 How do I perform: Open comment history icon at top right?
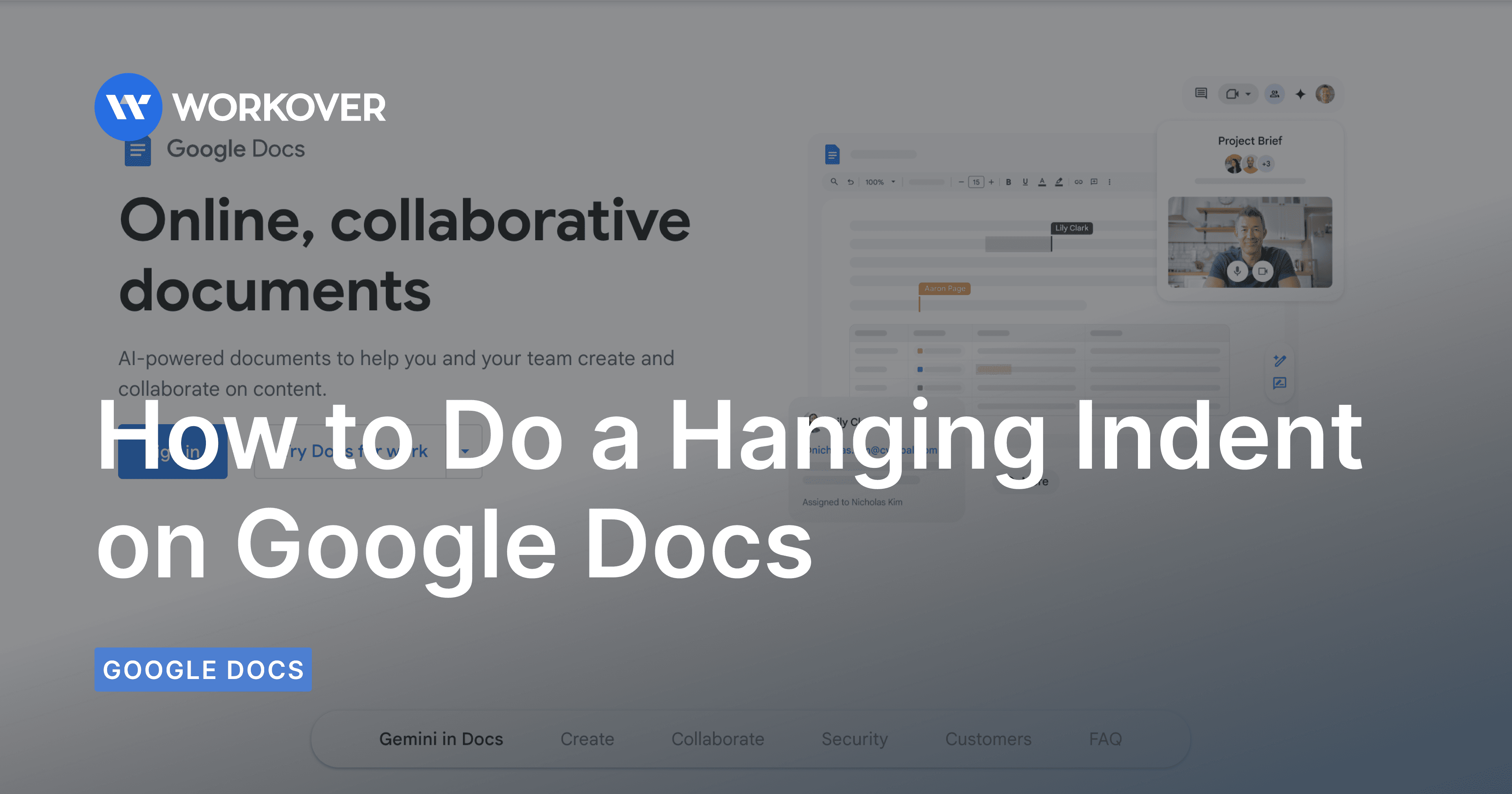[x=1201, y=93]
